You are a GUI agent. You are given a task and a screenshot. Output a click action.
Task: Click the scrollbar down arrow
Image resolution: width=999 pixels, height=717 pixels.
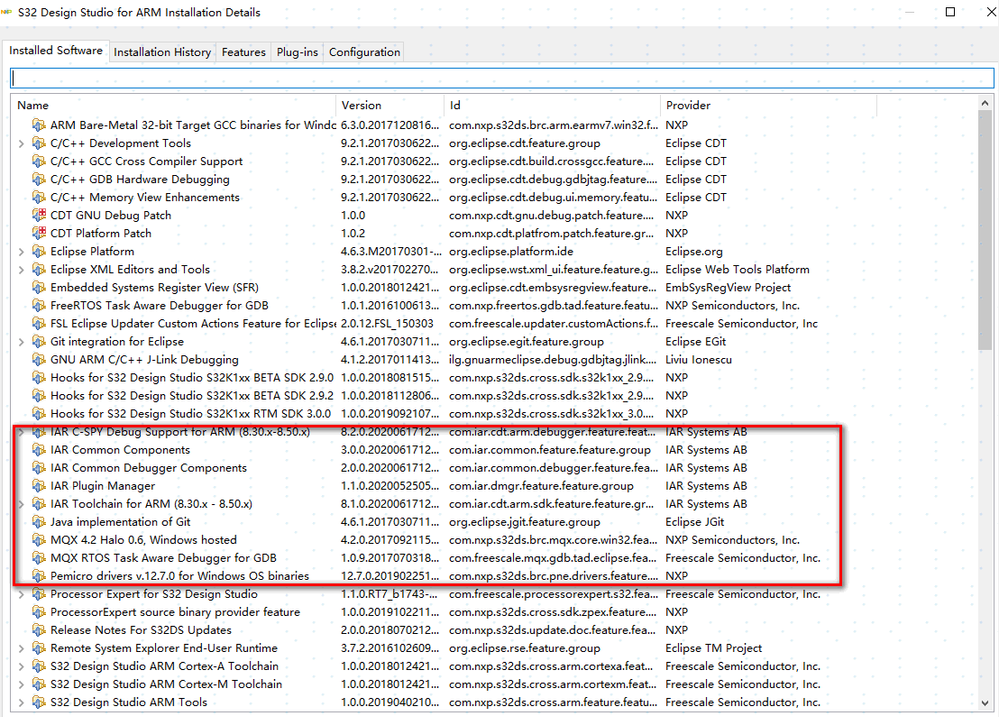point(985,704)
